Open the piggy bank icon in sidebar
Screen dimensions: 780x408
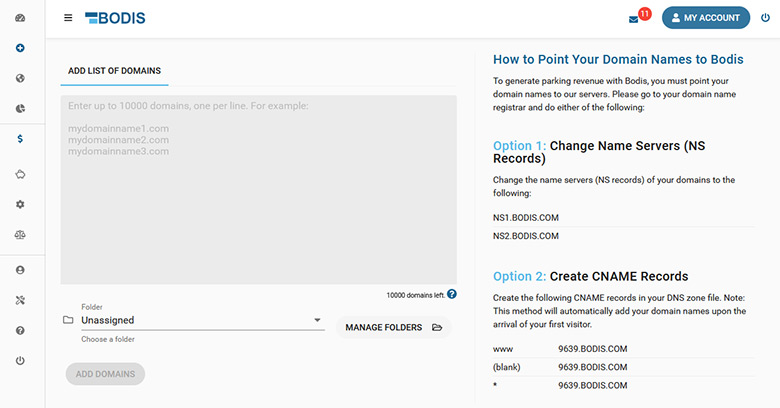[20, 174]
